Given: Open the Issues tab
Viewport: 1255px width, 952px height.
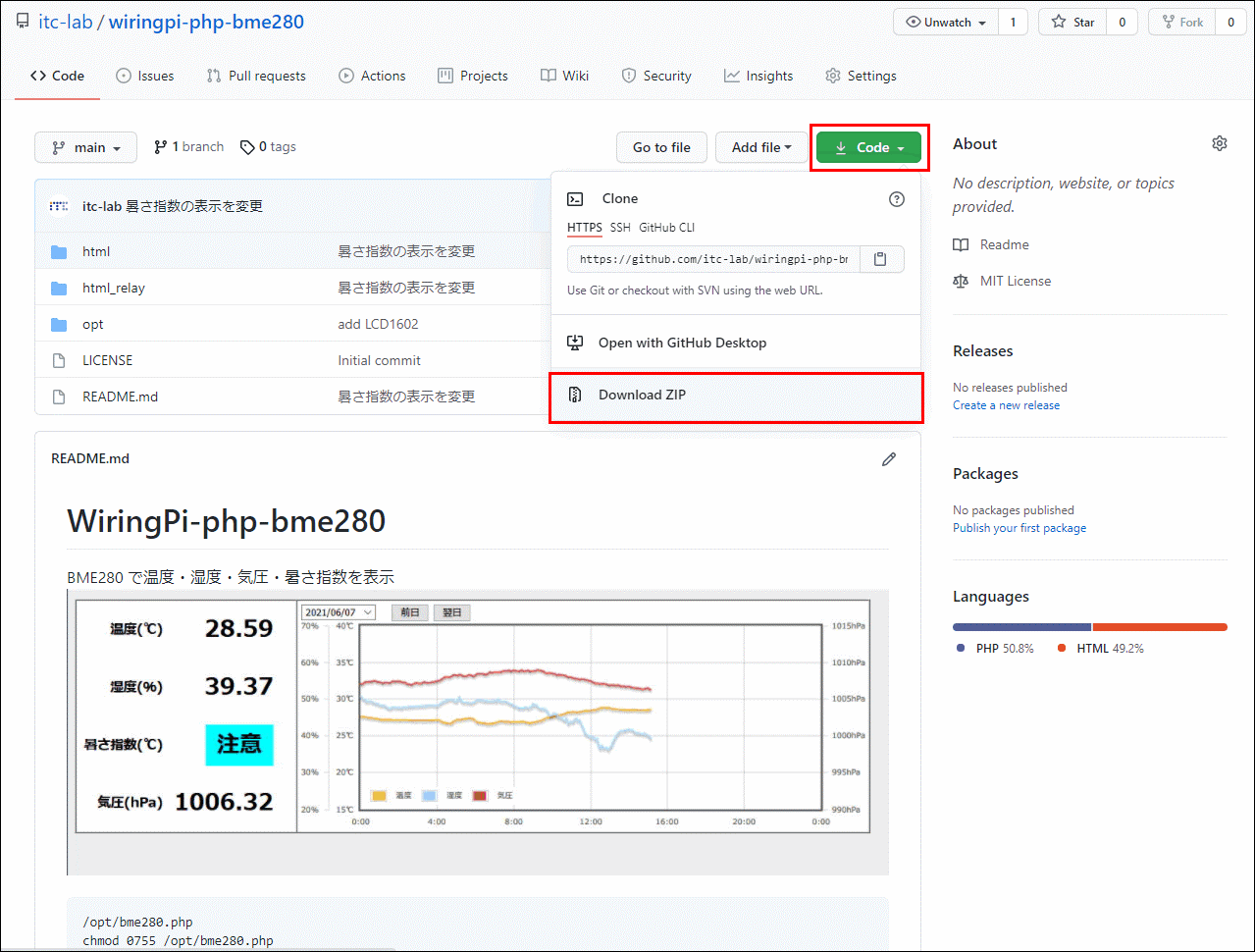Looking at the screenshot, I should tap(145, 76).
